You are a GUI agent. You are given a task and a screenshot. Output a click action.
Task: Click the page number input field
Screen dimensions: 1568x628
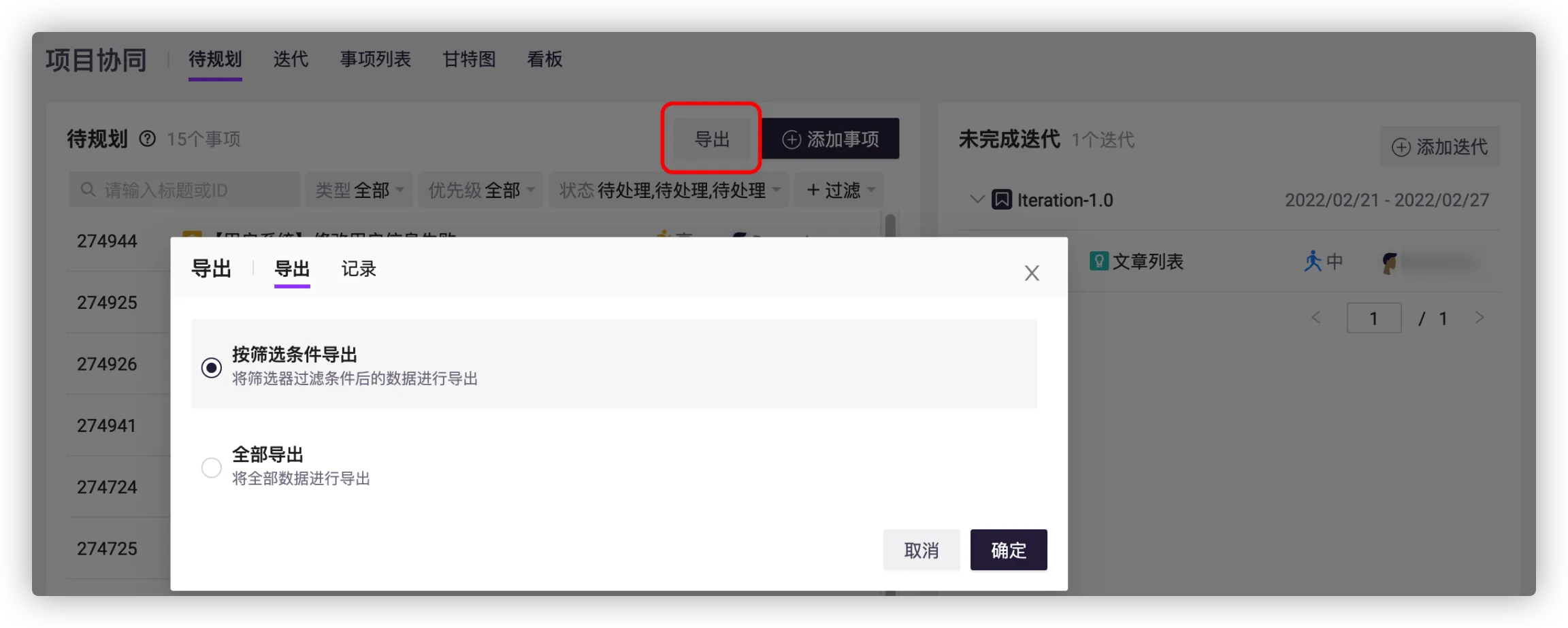point(1373,318)
